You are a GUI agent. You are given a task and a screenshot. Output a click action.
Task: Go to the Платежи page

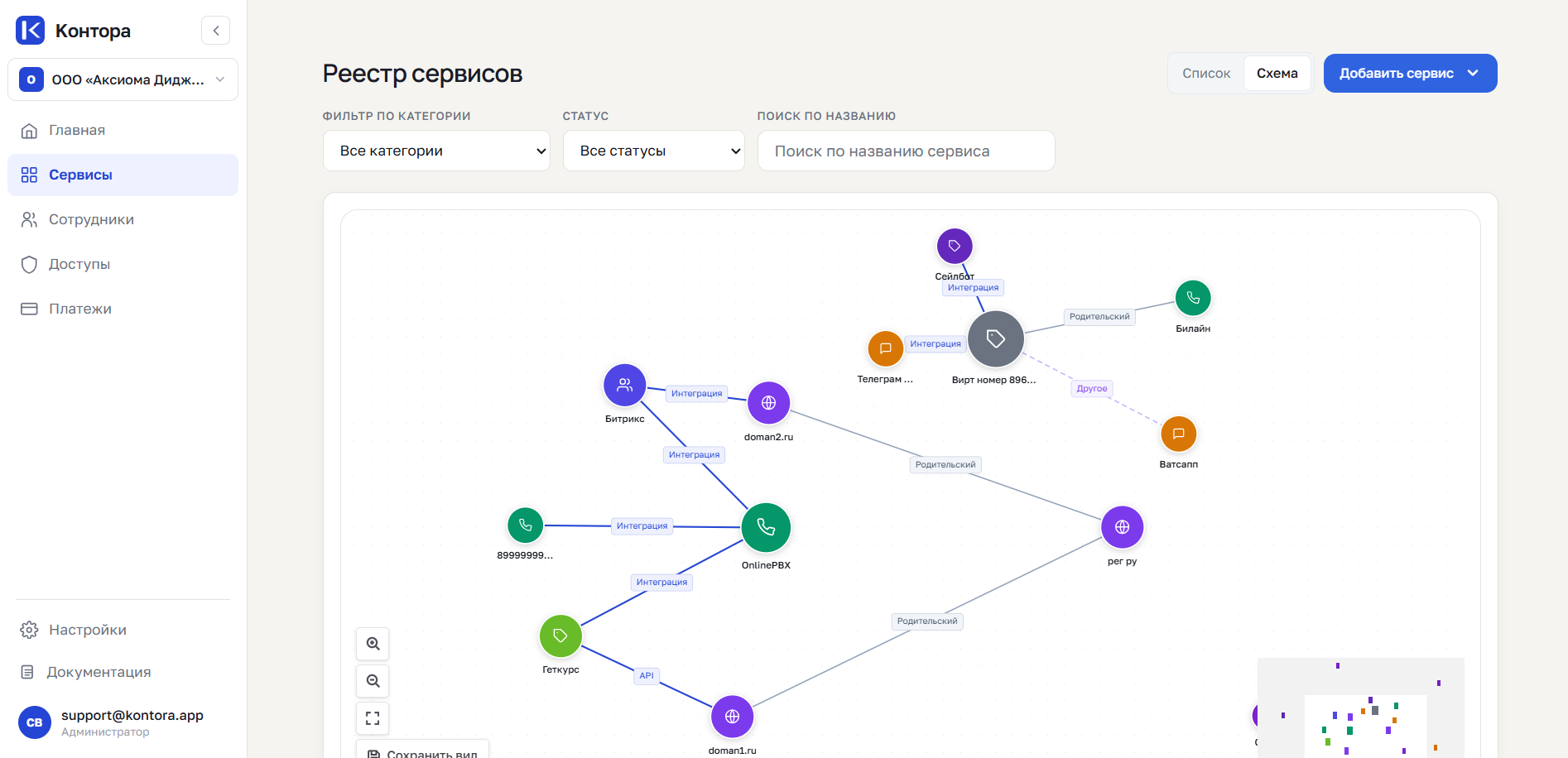tap(123, 309)
